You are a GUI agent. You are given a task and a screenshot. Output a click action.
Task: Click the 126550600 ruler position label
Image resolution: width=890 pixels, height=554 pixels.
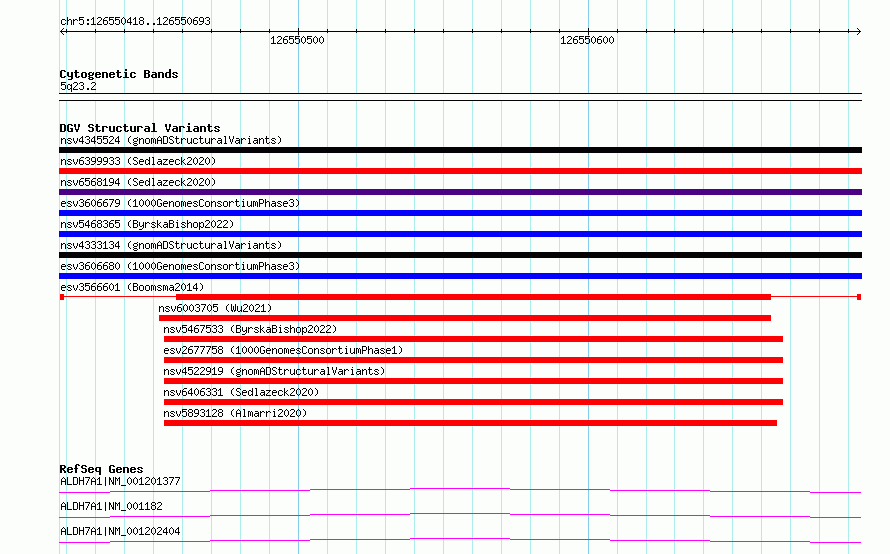pos(587,40)
